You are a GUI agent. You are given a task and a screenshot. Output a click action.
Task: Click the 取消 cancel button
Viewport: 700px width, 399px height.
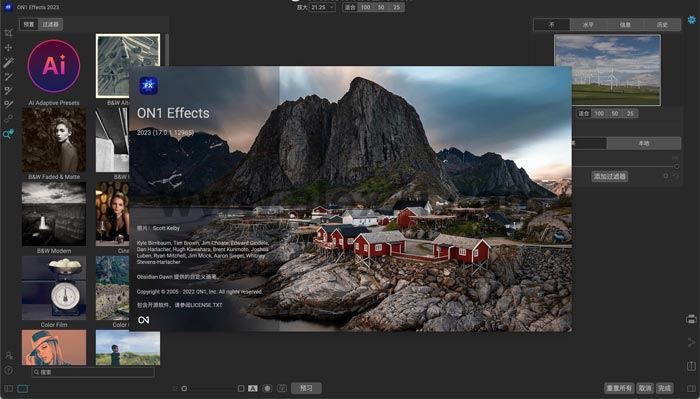645,388
